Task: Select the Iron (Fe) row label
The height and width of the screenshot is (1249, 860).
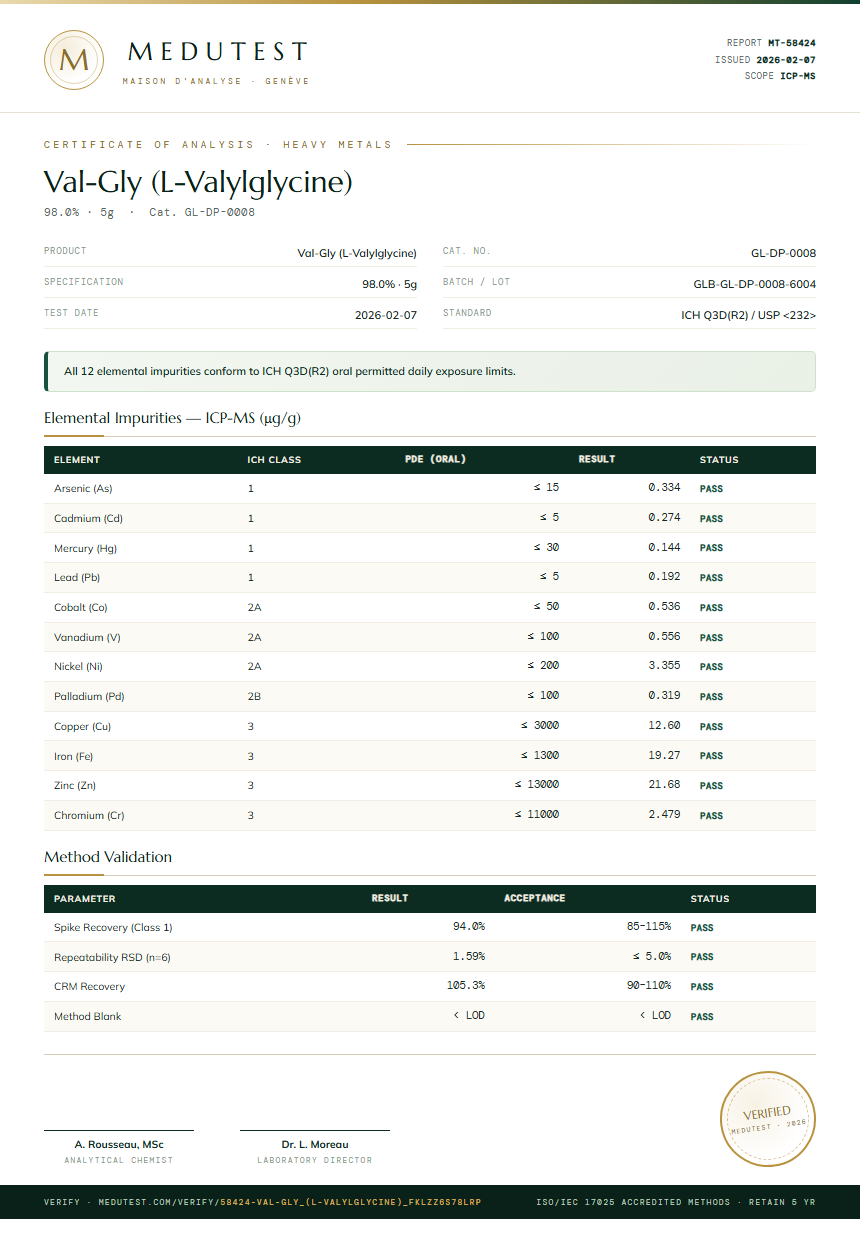Action: 73,756
